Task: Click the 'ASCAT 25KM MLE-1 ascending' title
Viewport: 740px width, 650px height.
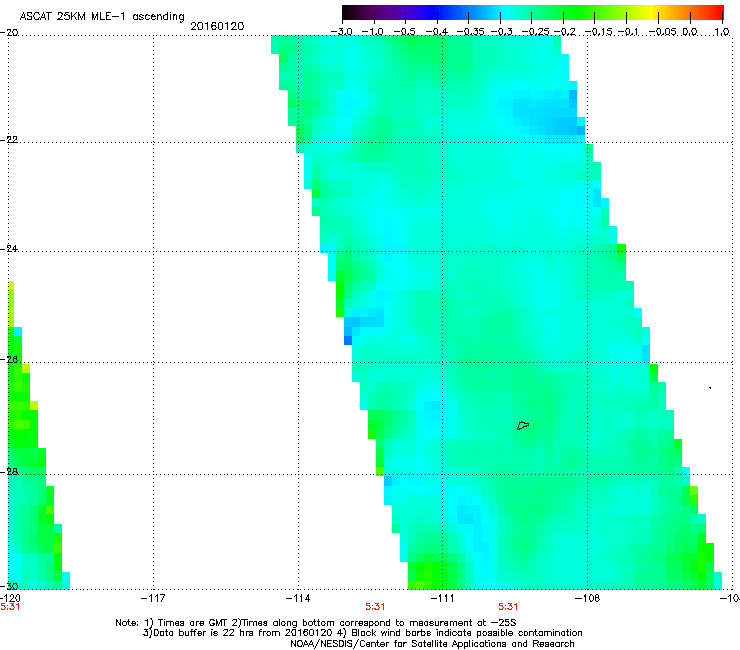Action: coord(102,17)
